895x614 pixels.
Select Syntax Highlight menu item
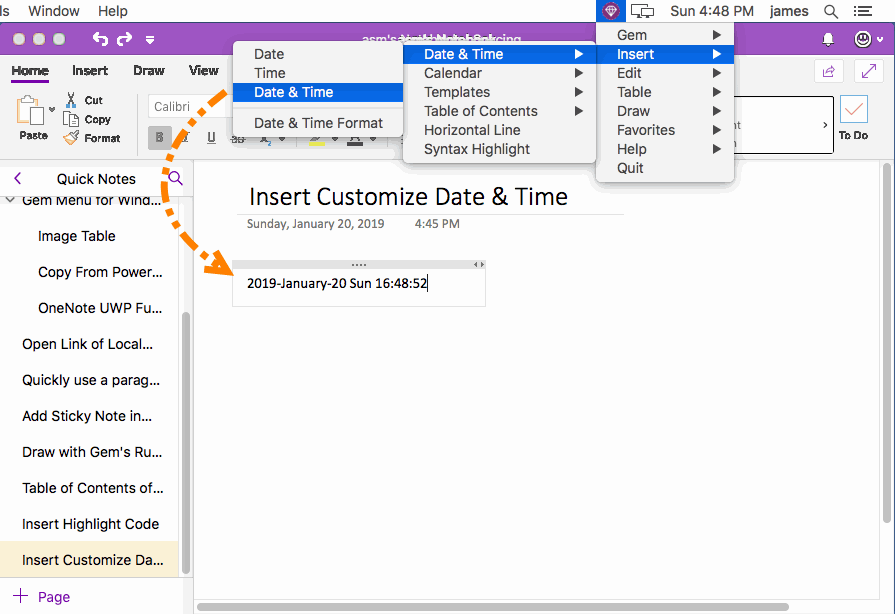[x=499, y=150]
